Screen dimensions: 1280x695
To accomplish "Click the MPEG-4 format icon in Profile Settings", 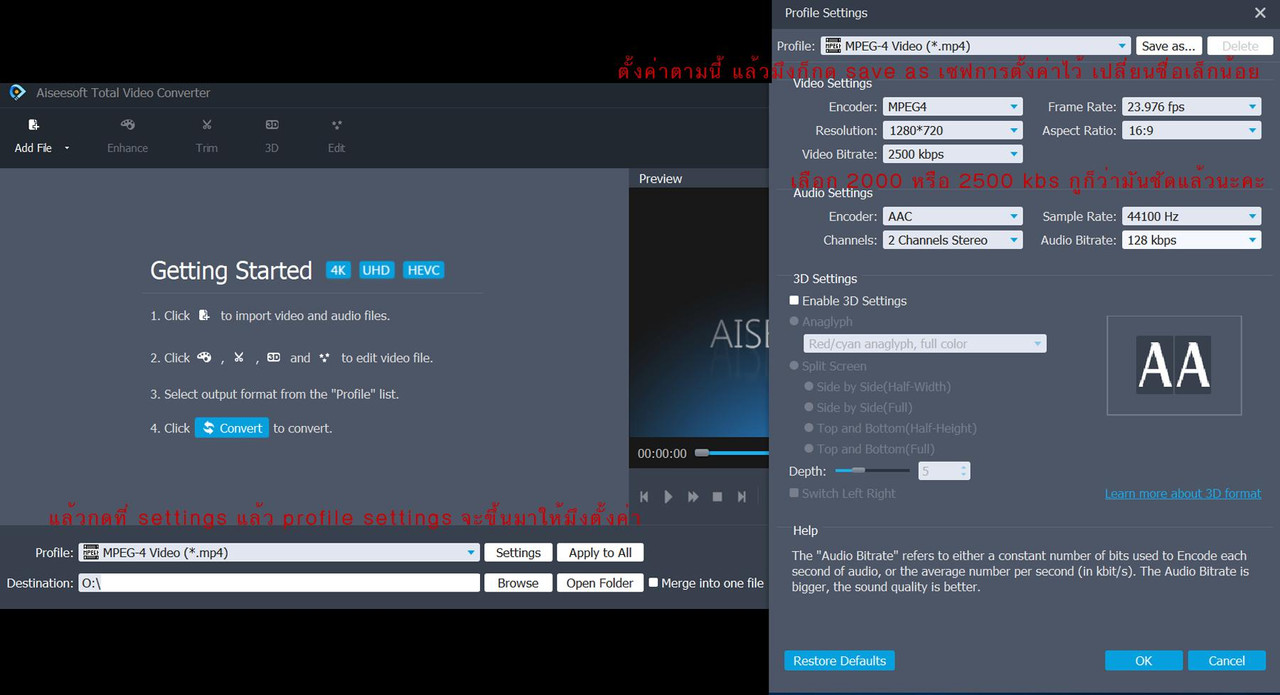I will (x=832, y=46).
